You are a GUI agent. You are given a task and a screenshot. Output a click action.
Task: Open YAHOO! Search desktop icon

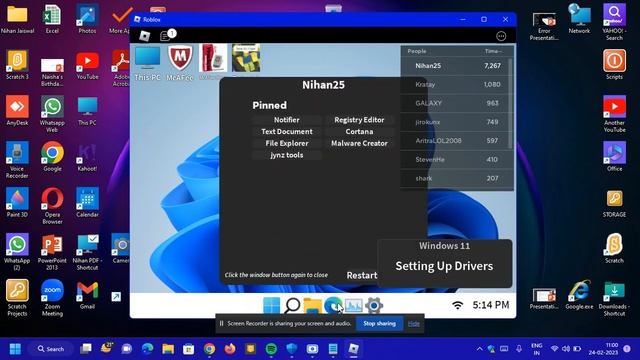coord(614,22)
